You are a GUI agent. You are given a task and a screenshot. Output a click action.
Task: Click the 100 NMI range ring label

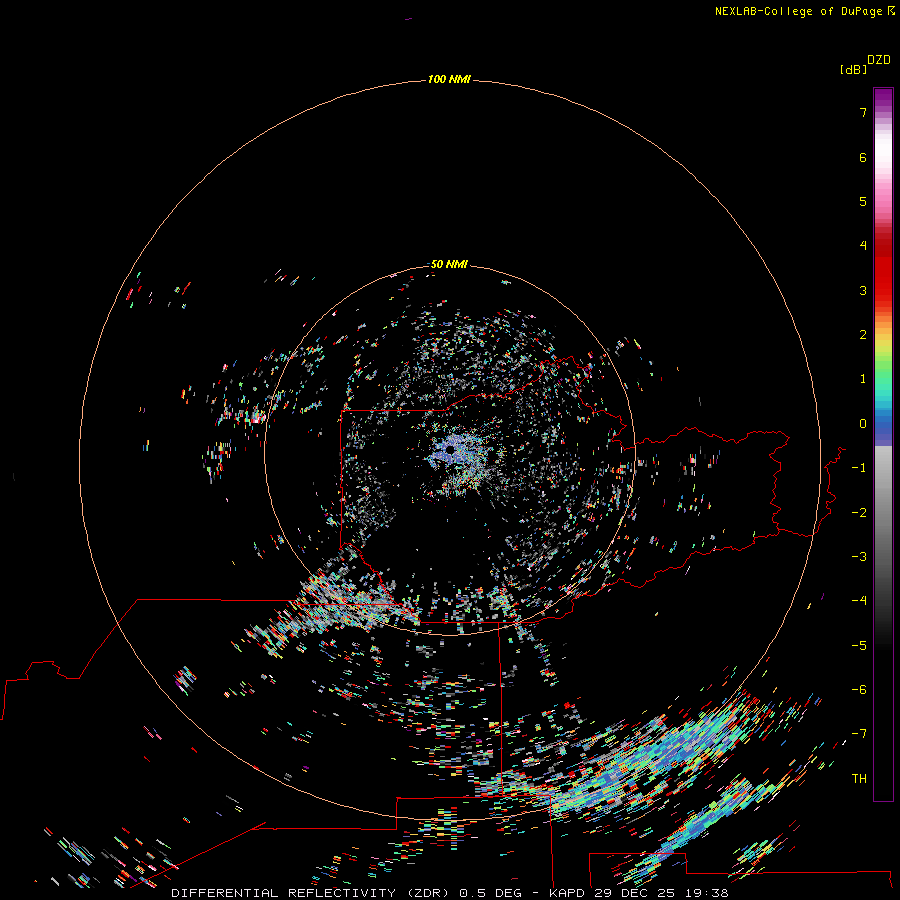coord(449,79)
